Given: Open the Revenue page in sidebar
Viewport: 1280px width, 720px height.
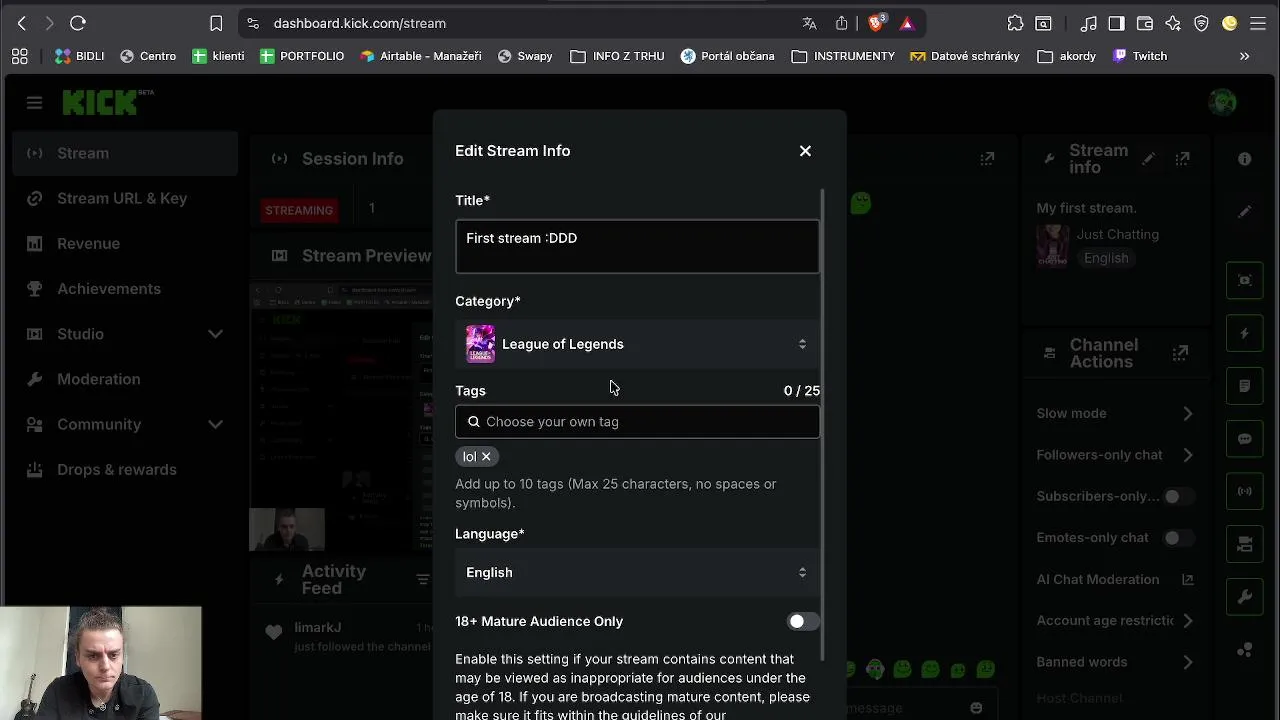Looking at the screenshot, I should tap(125, 243).
